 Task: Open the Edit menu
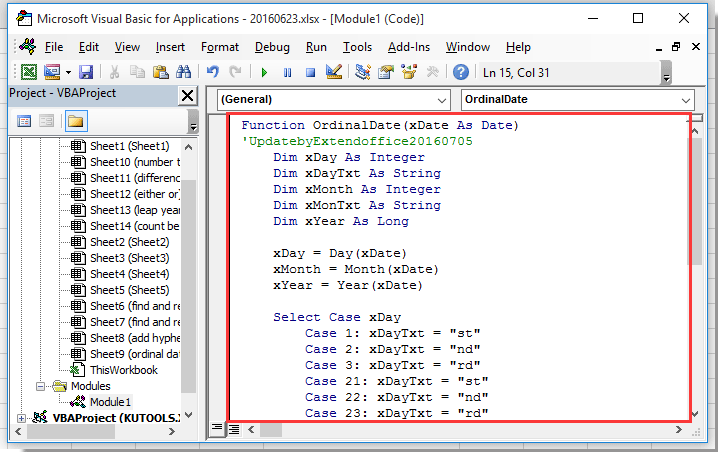[88, 47]
